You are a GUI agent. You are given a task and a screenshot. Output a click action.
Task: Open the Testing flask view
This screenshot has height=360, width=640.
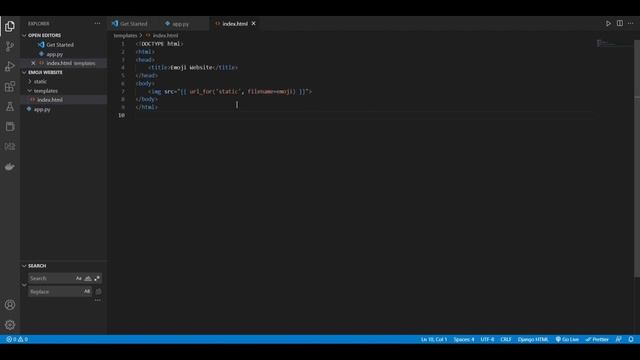click(x=10, y=107)
